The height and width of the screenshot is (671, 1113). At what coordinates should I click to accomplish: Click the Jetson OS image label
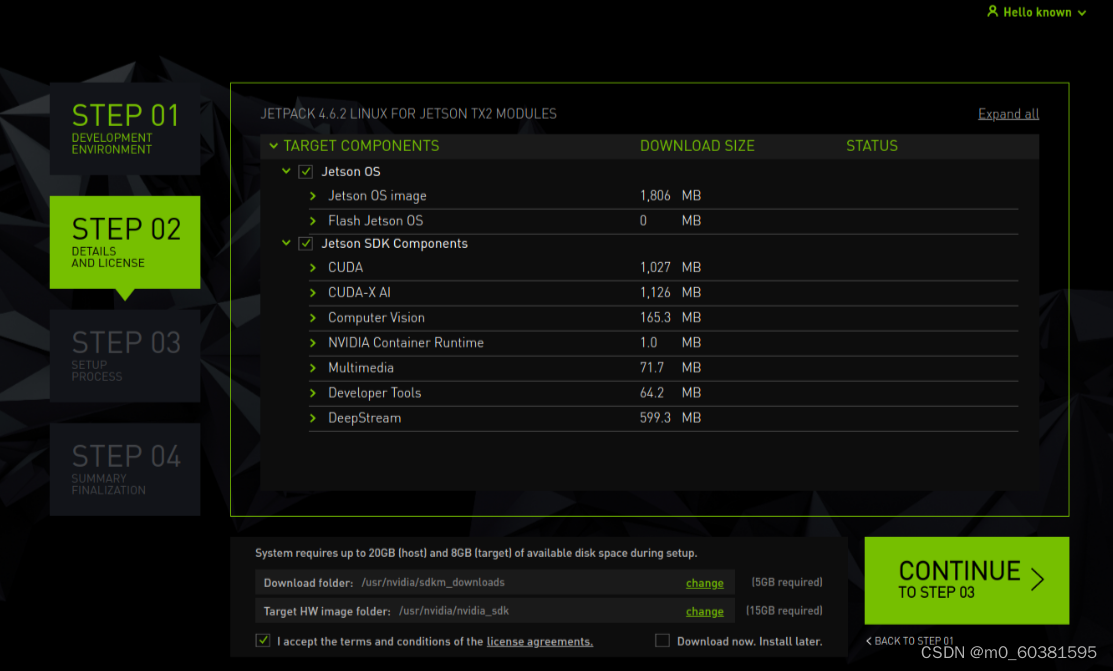377,196
